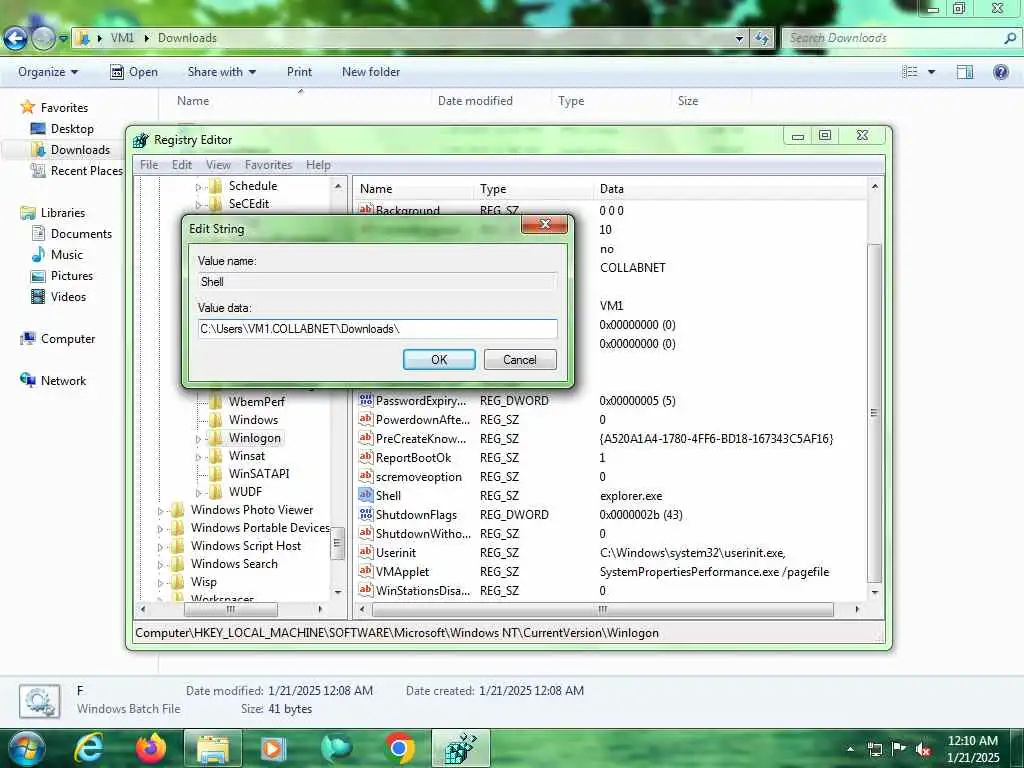Expand the Windows Photo Viewer key
The width and height of the screenshot is (1024, 768).
(x=161, y=511)
